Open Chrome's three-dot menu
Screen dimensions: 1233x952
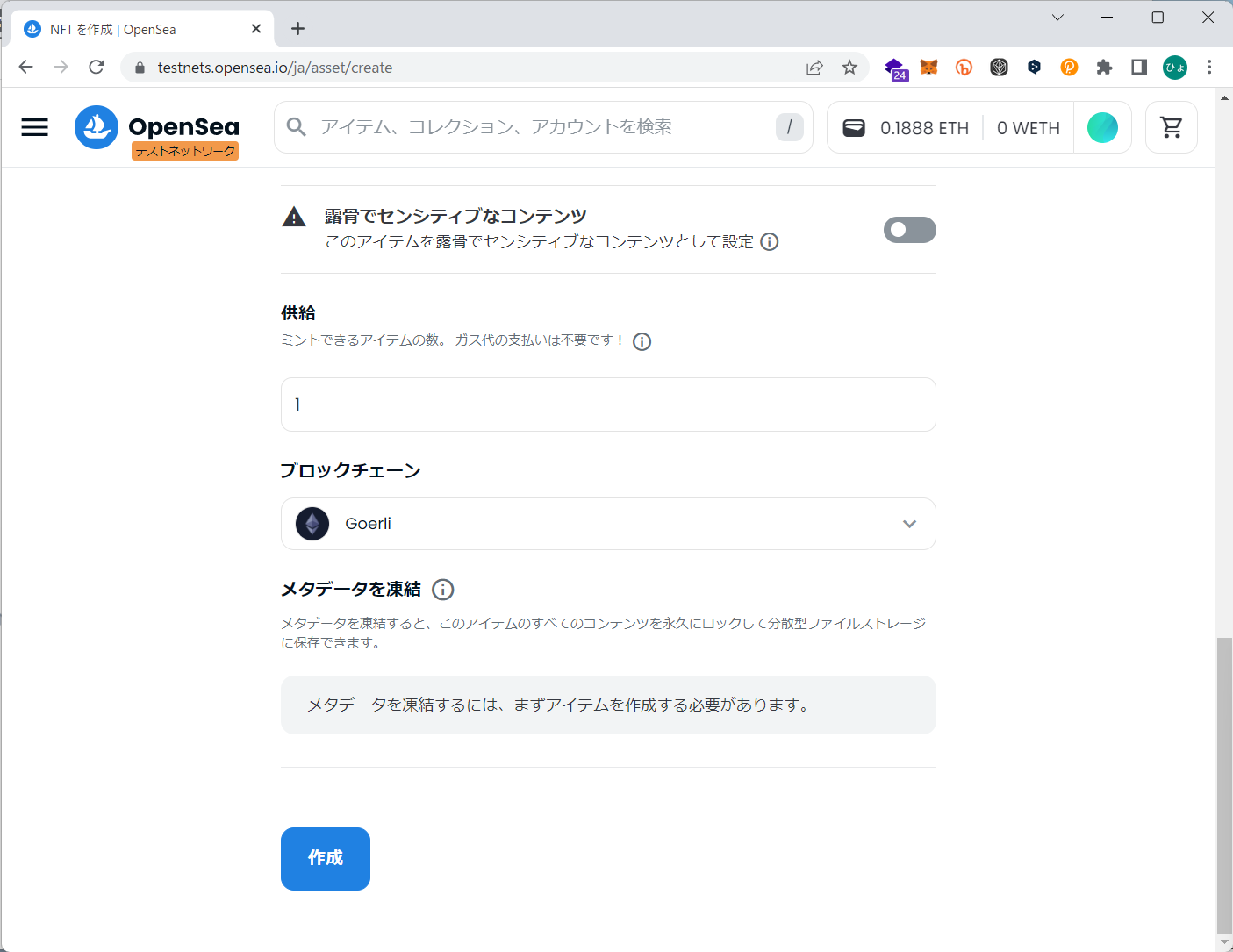tap(1209, 68)
